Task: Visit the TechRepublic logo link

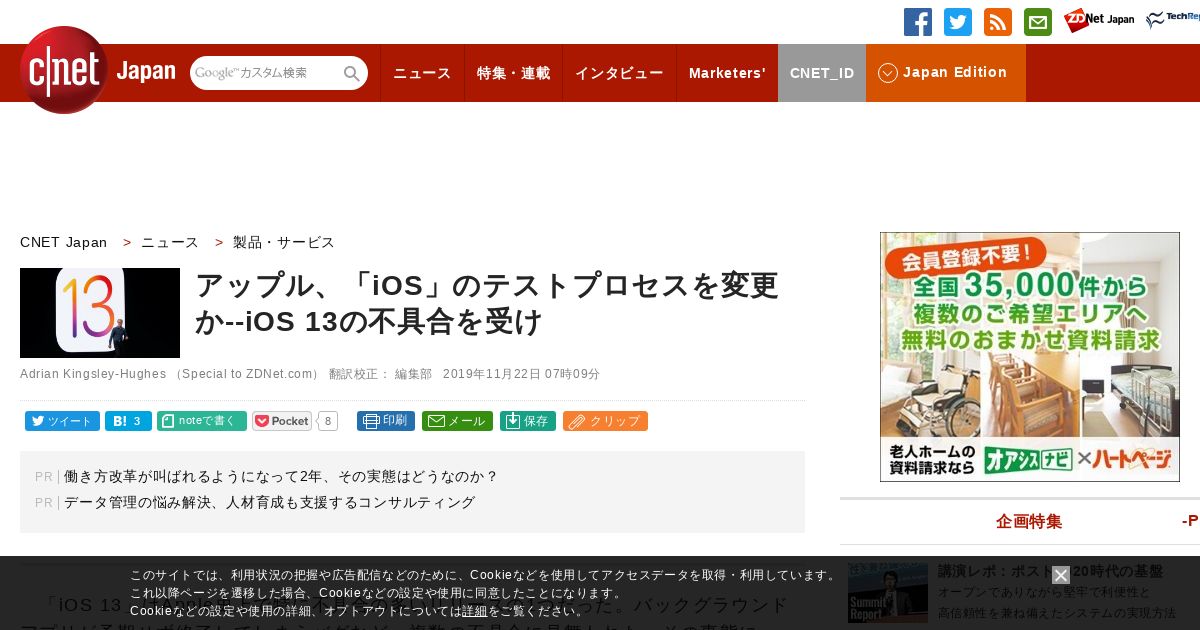Action: pos(1173,20)
